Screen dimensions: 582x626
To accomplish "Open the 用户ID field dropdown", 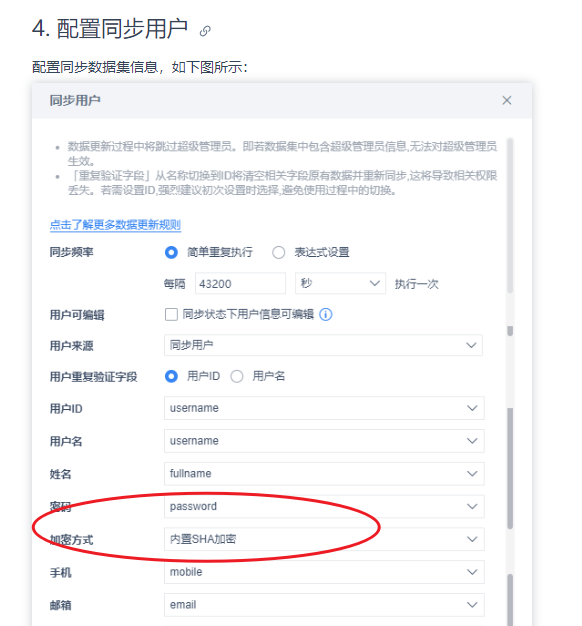I will [x=324, y=408].
